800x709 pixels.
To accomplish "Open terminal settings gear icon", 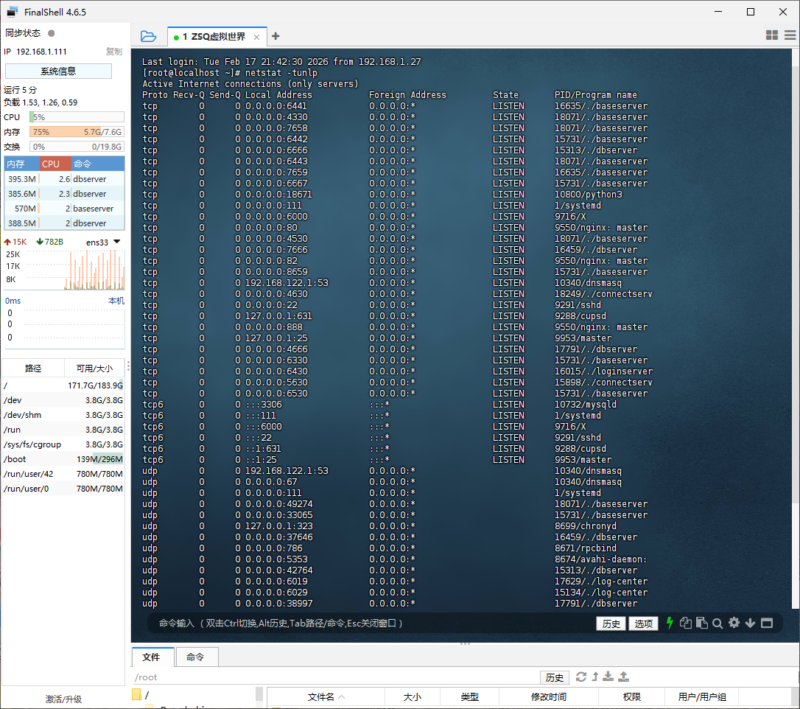I will (x=734, y=623).
